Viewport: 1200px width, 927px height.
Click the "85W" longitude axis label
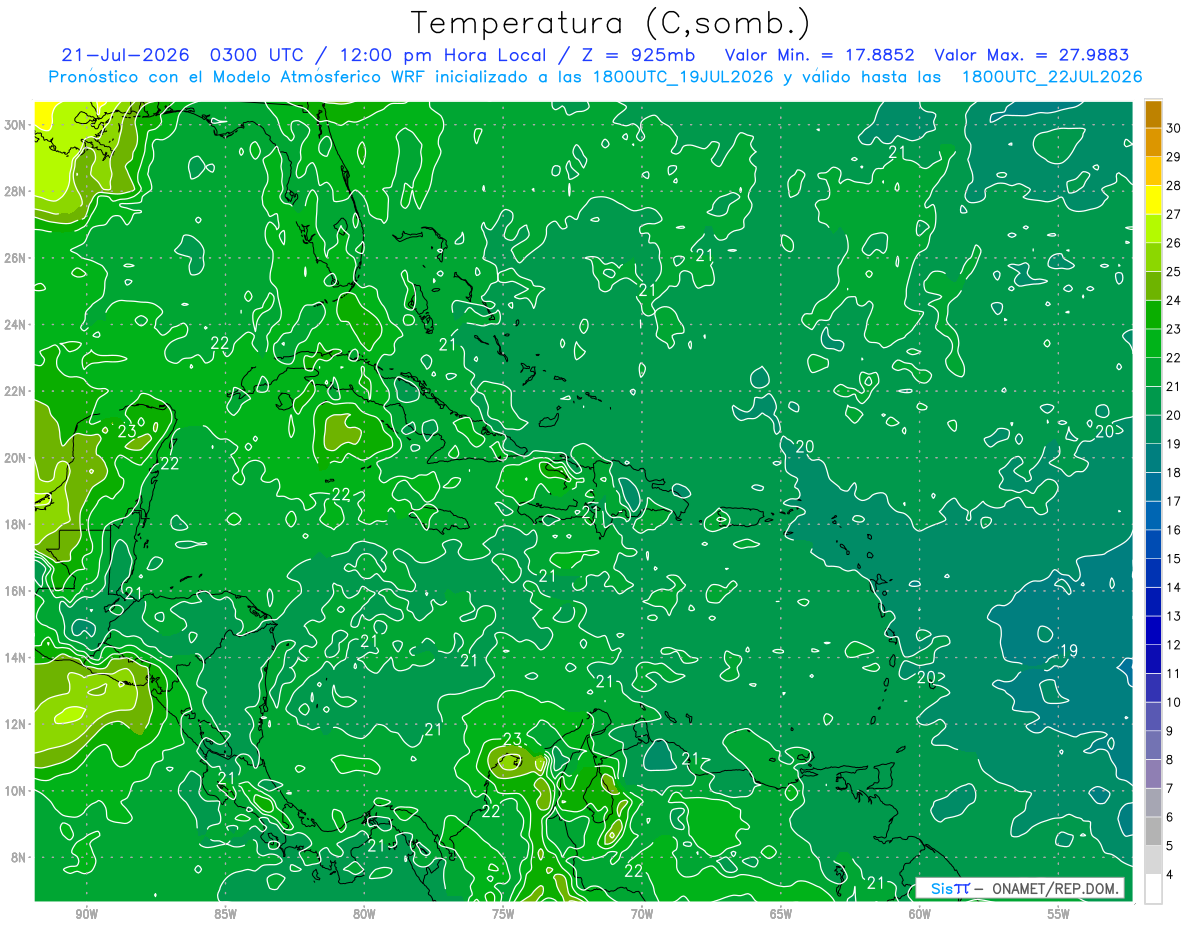(x=226, y=915)
